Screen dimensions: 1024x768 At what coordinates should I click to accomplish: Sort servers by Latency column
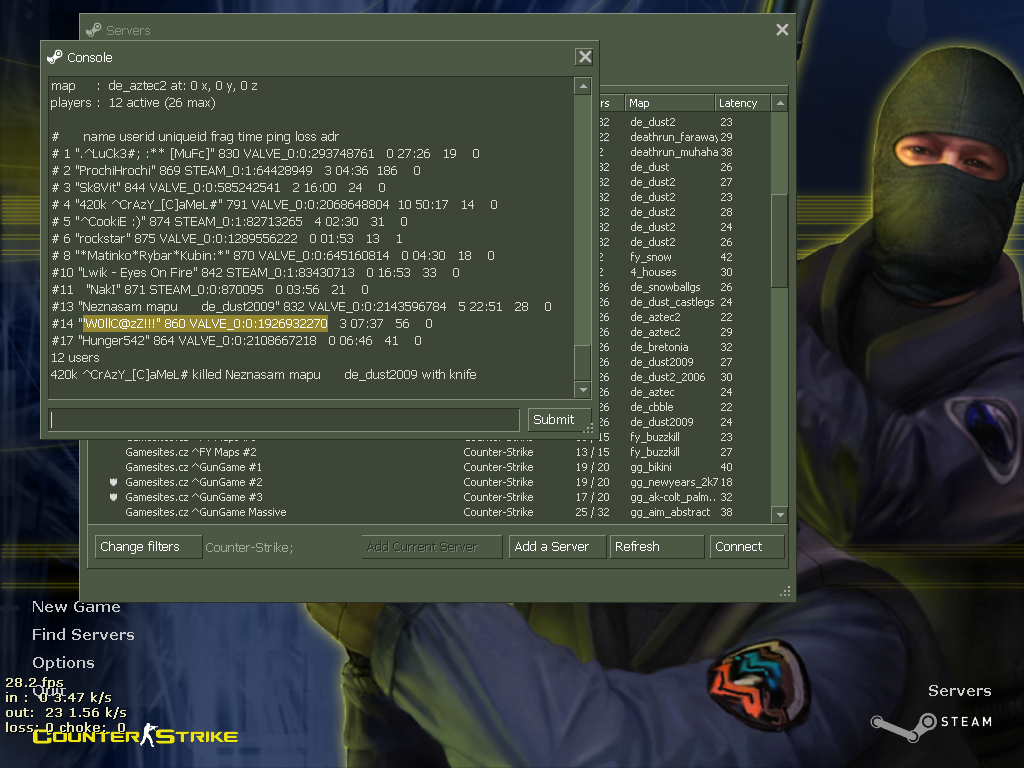click(742, 103)
